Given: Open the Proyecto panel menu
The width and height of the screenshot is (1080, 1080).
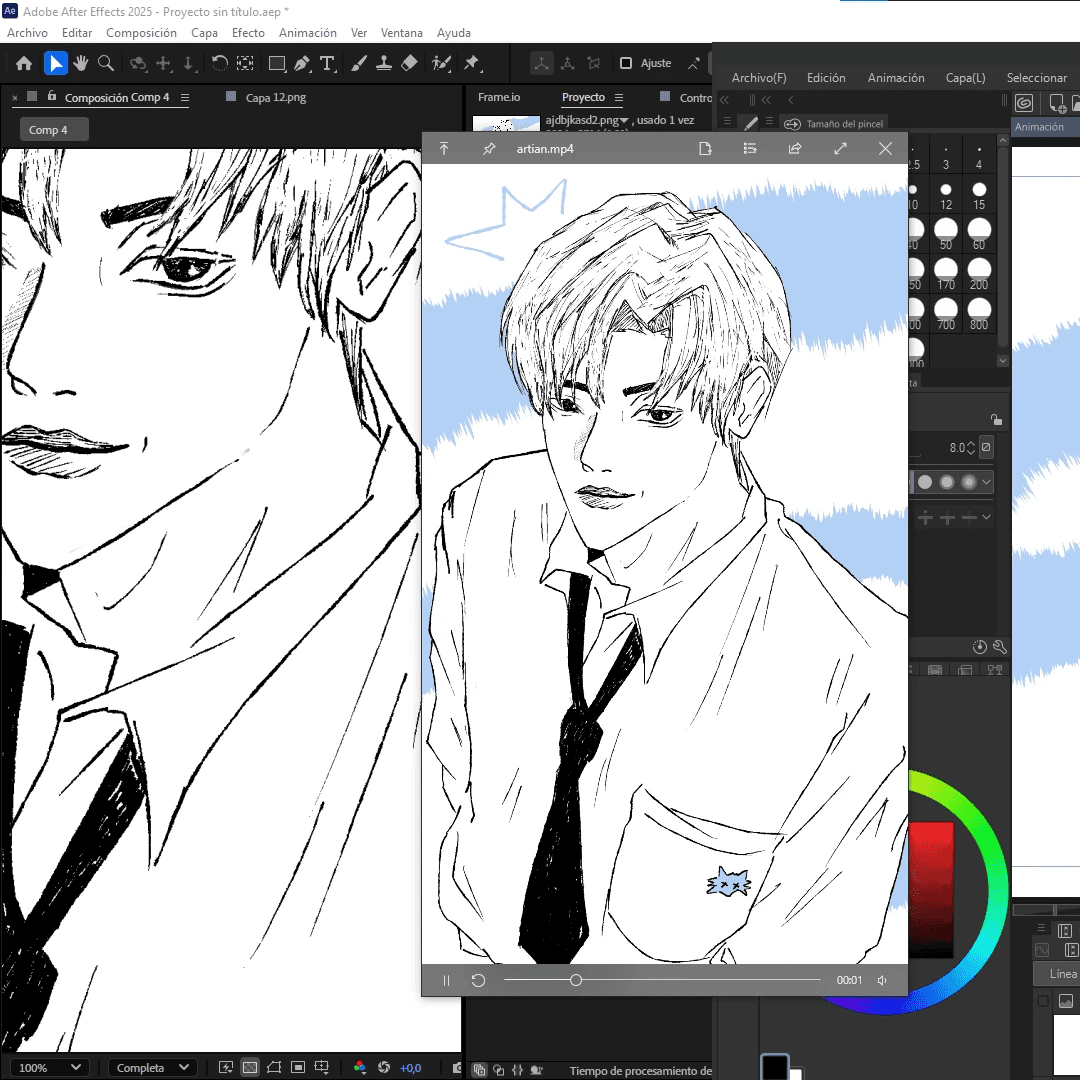Looking at the screenshot, I should click(619, 98).
